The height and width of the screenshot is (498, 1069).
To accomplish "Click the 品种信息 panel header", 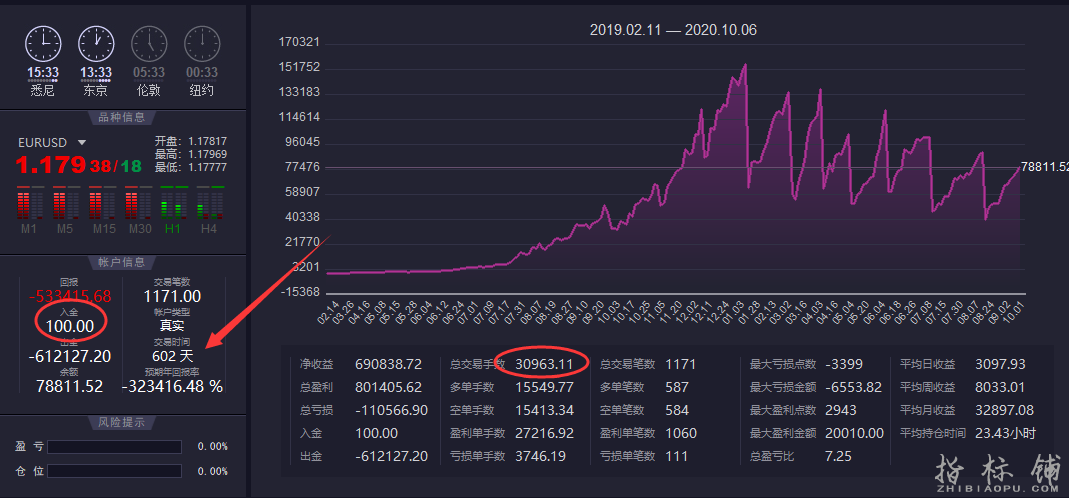I will 122,117.
